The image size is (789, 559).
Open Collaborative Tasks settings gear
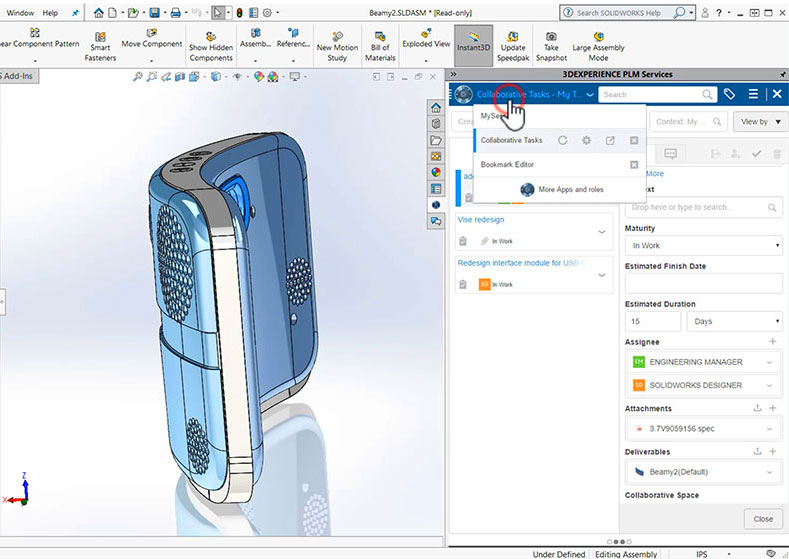587,141
